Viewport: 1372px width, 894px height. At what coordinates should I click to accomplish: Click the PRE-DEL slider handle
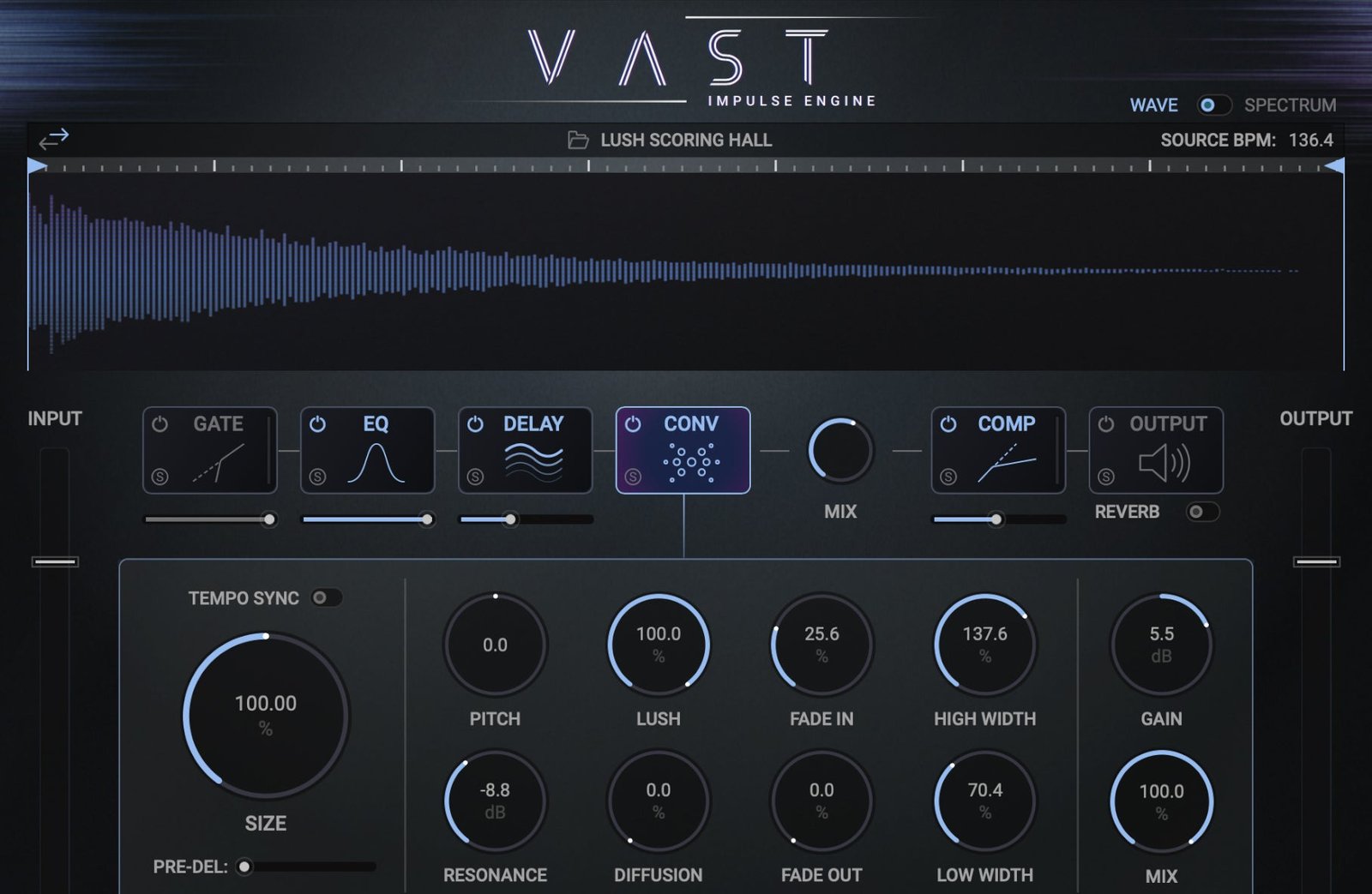pyautogui.click(x=244, y=867)
